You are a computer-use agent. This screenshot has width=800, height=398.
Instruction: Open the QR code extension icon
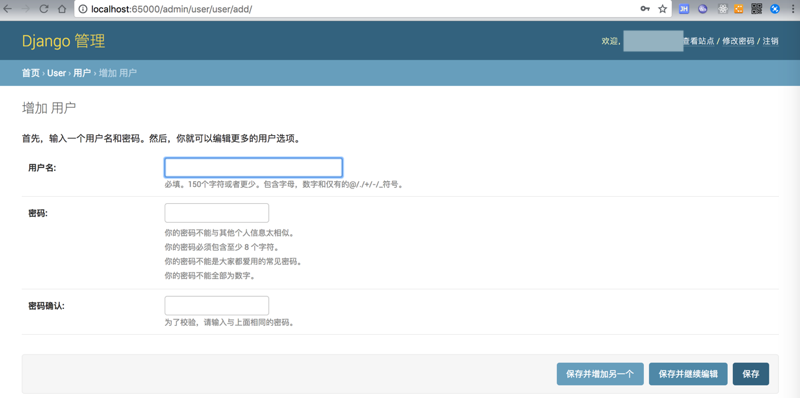click(x=757, y=9)
